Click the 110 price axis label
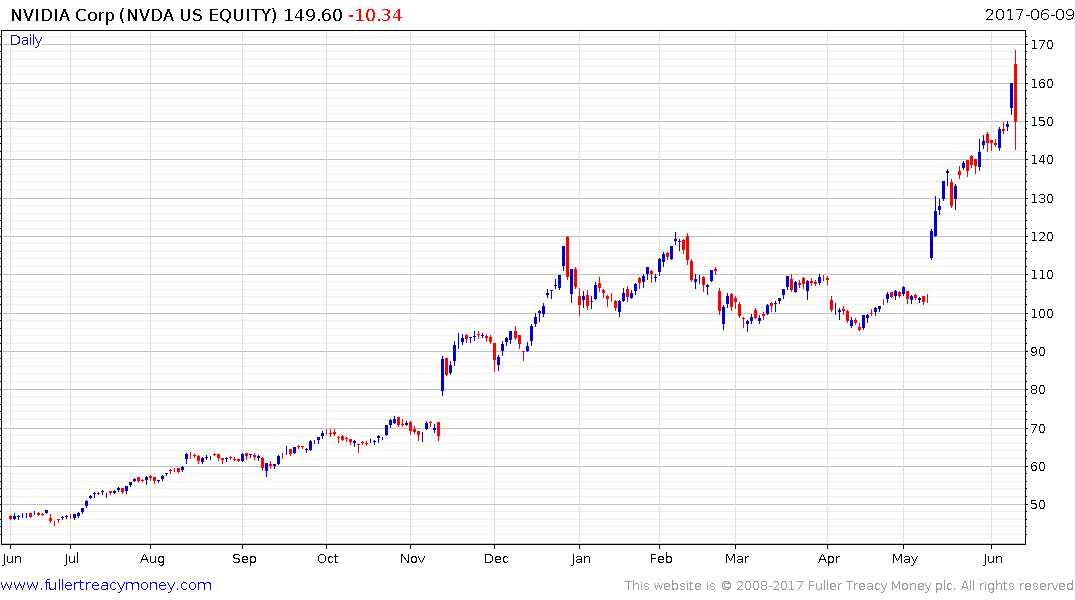 (1042, 275)
